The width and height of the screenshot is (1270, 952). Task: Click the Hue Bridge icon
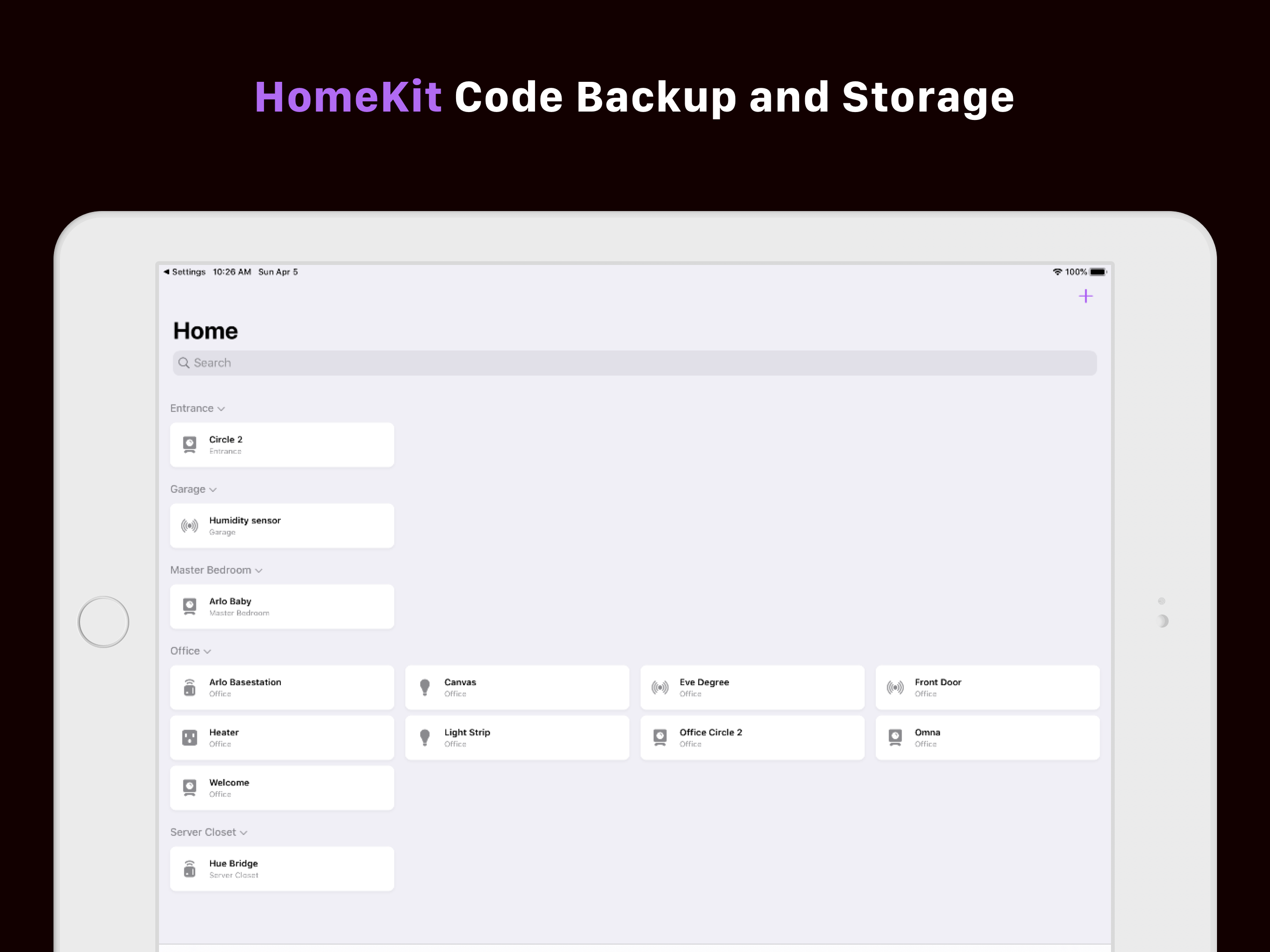click(x=190, y=868)
